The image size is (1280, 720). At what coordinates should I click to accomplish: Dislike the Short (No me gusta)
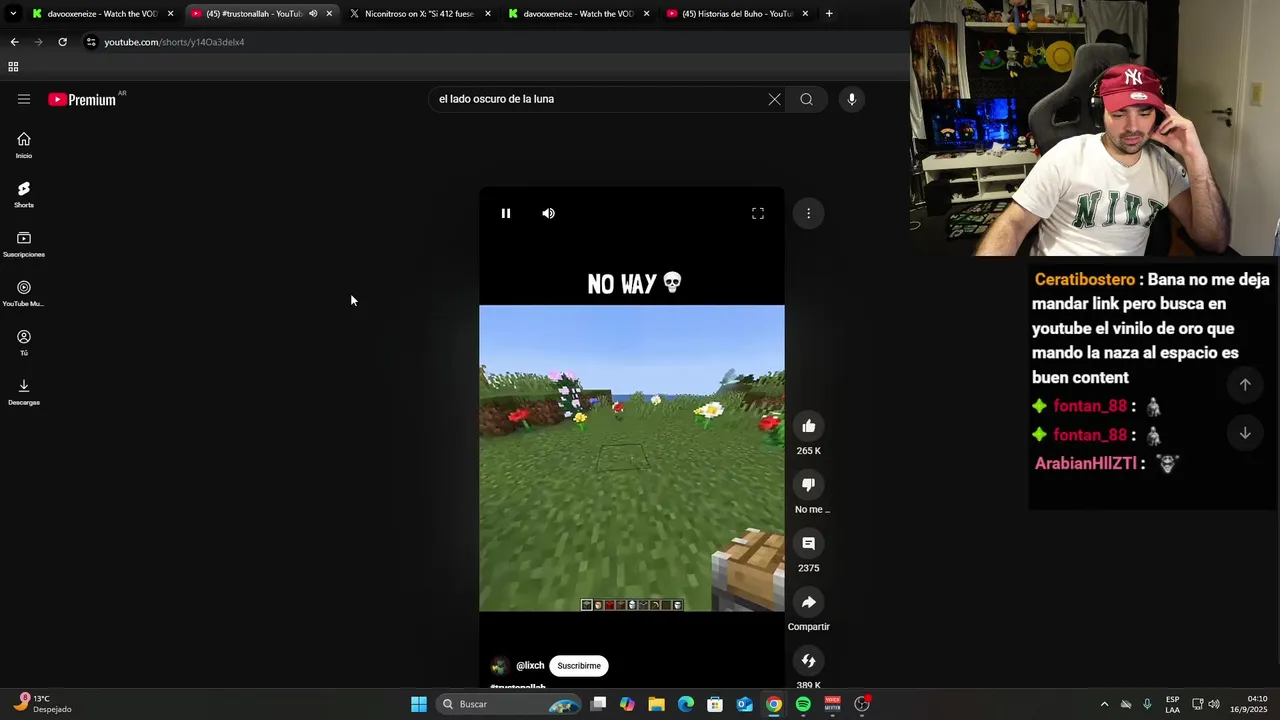coord(808,485)
